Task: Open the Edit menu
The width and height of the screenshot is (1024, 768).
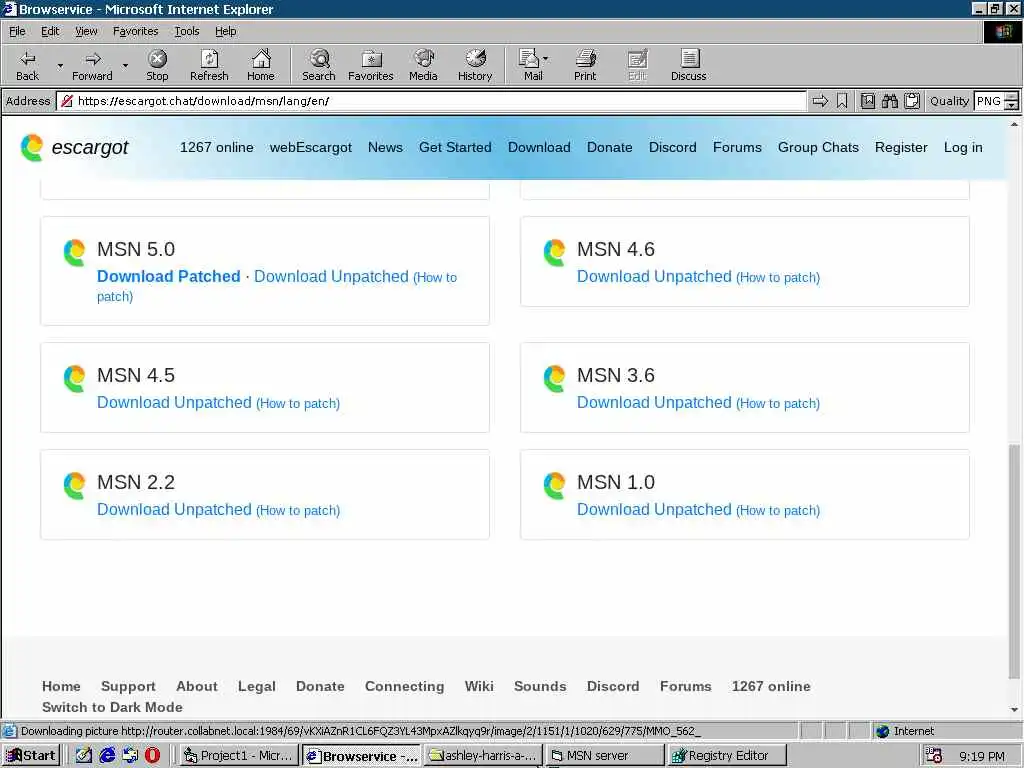Action: point(50,31)
